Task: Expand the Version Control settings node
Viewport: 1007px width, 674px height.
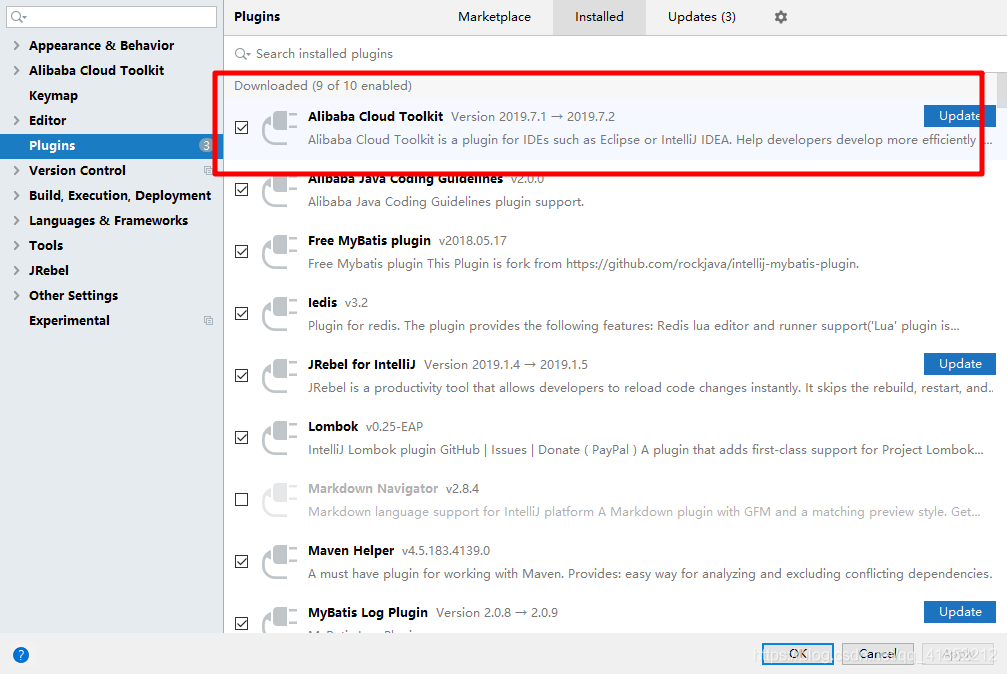Action: click(x=17, y=170)
